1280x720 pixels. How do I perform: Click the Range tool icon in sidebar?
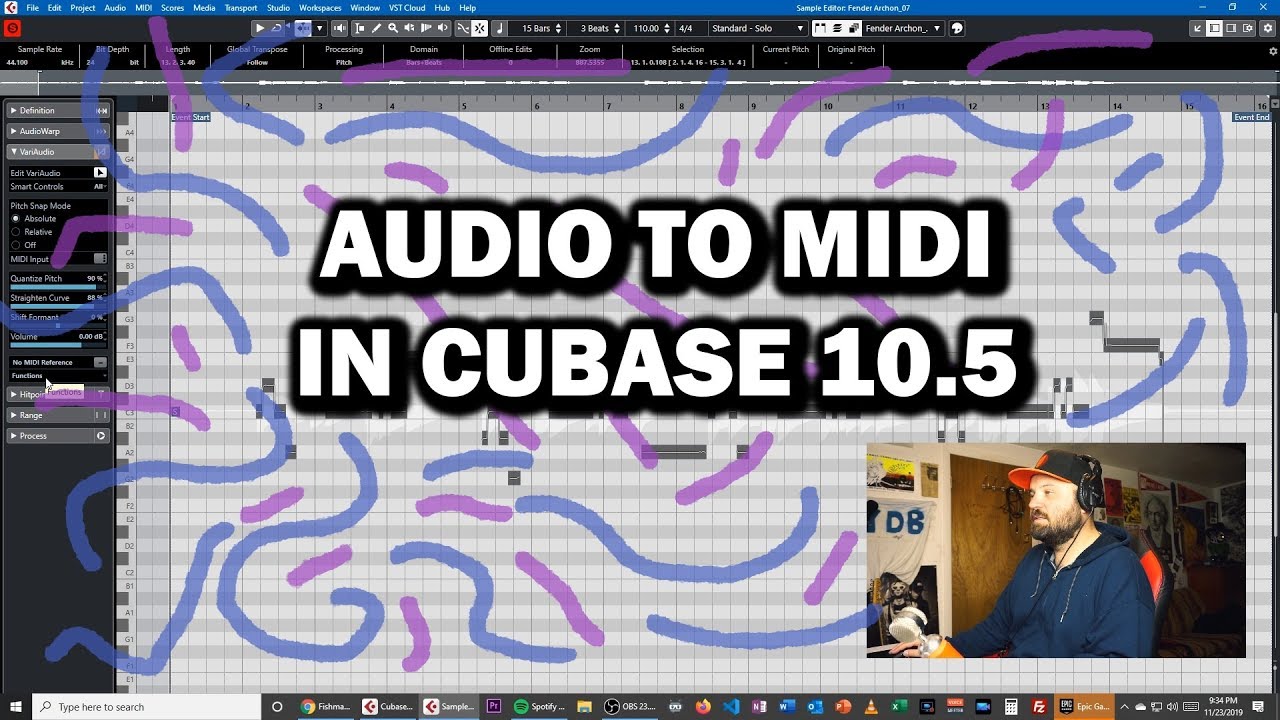(x=101, y=415)
